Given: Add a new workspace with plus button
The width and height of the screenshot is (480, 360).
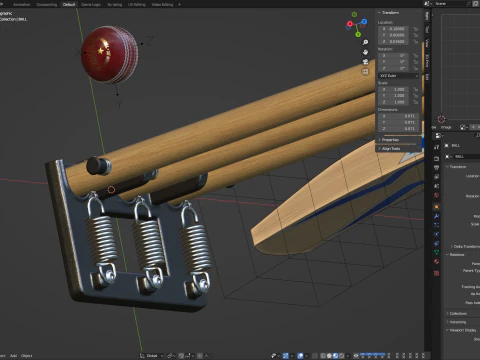Looking at the screenshot, I should tap(179, 4).
